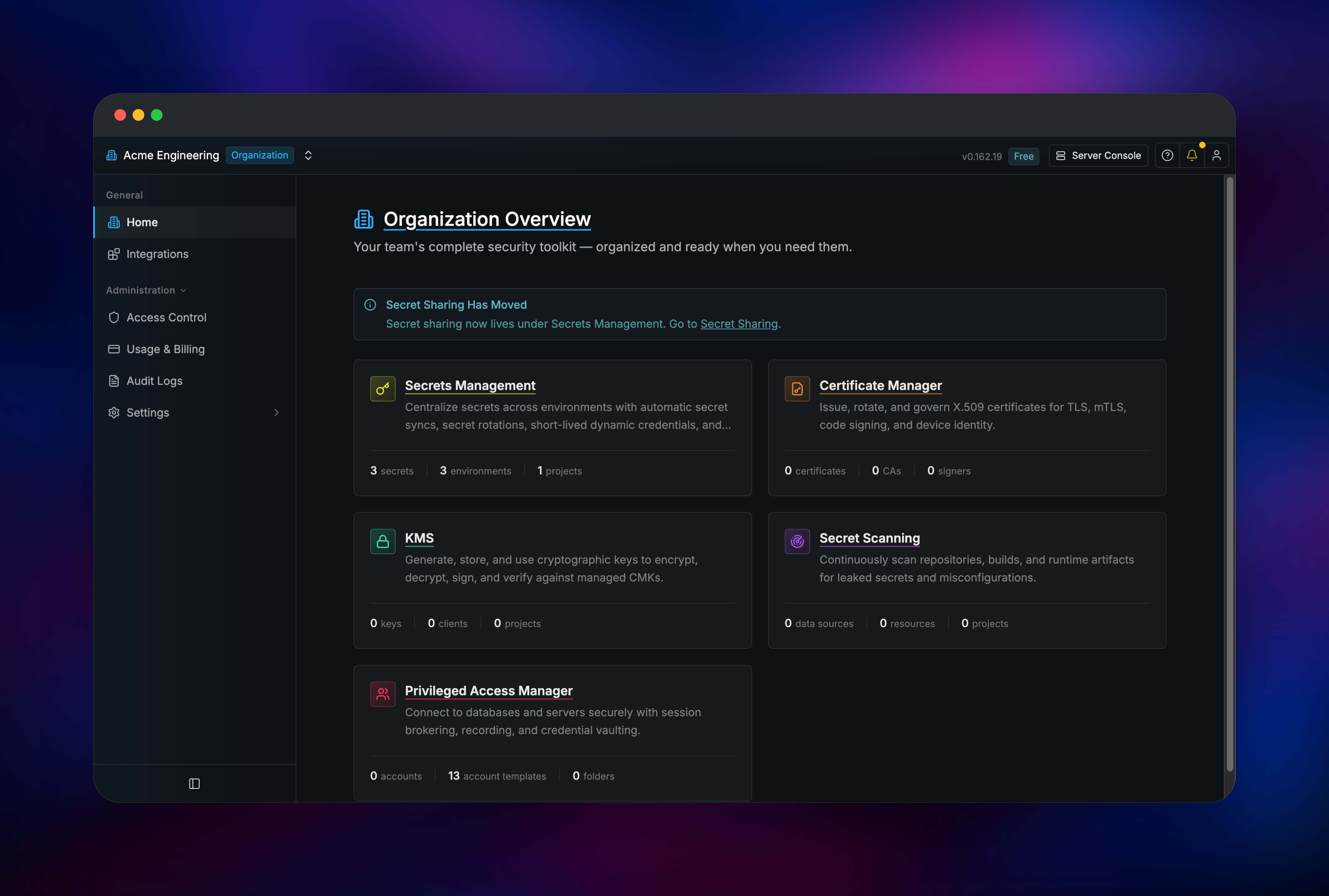Click the Organization badge

pyautogui.click(x=259, y=155)
